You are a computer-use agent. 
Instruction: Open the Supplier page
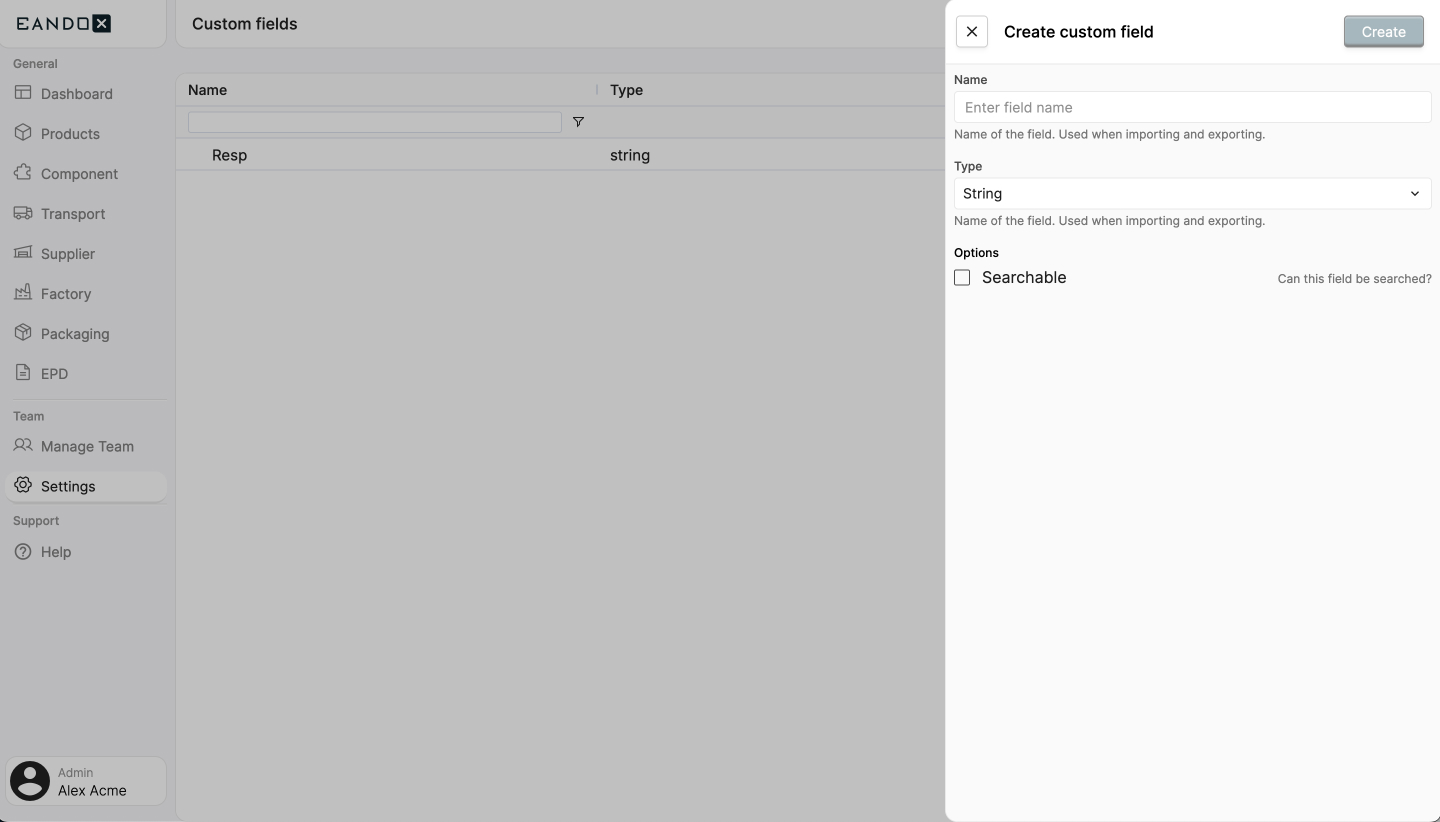pos(67,253)
